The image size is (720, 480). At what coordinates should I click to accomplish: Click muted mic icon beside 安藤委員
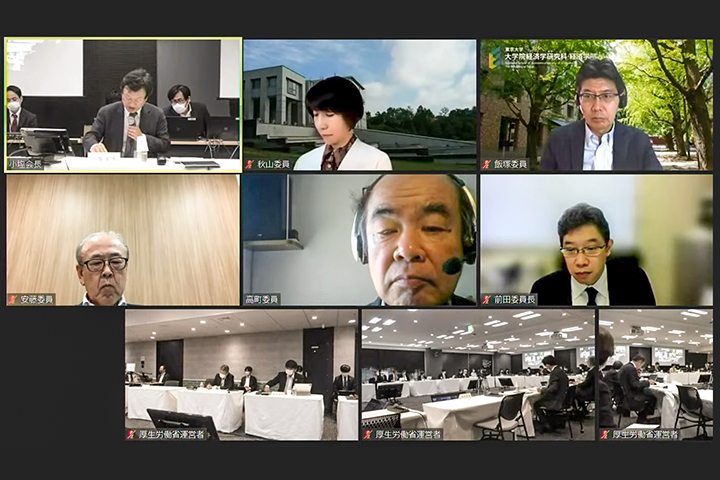coord(12,300)
